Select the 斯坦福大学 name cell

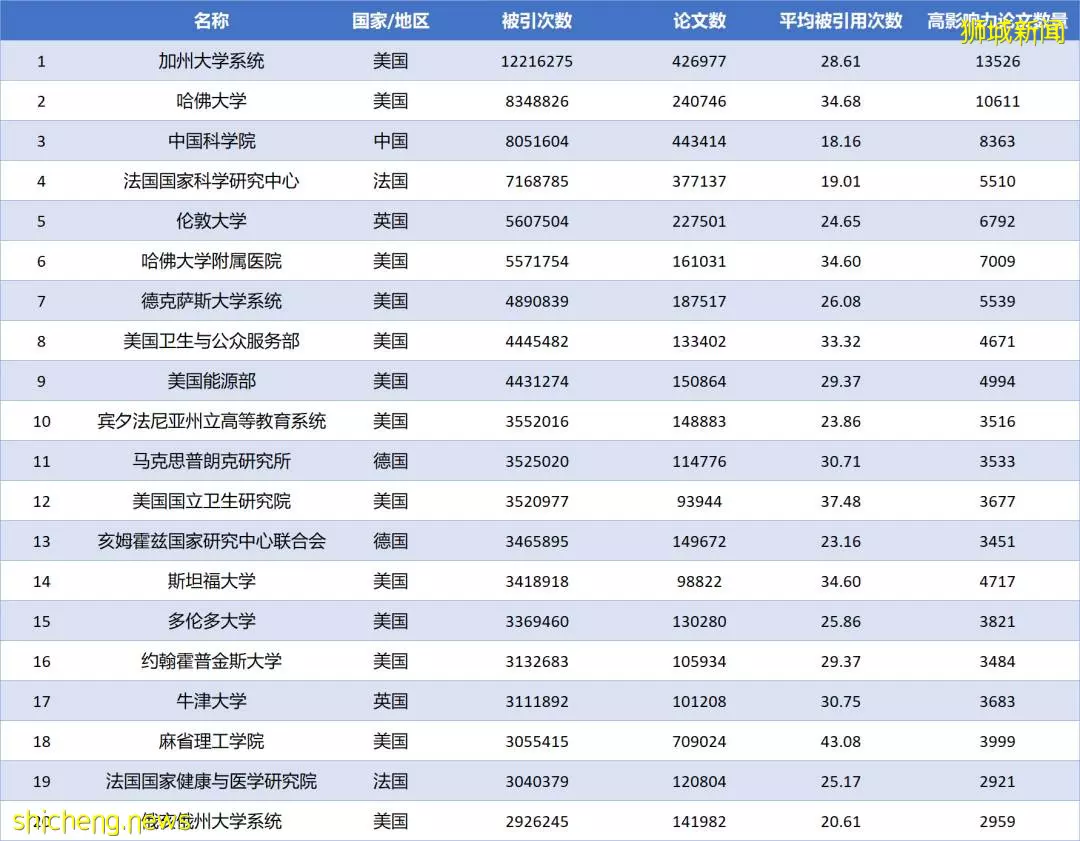click(211, 581)
